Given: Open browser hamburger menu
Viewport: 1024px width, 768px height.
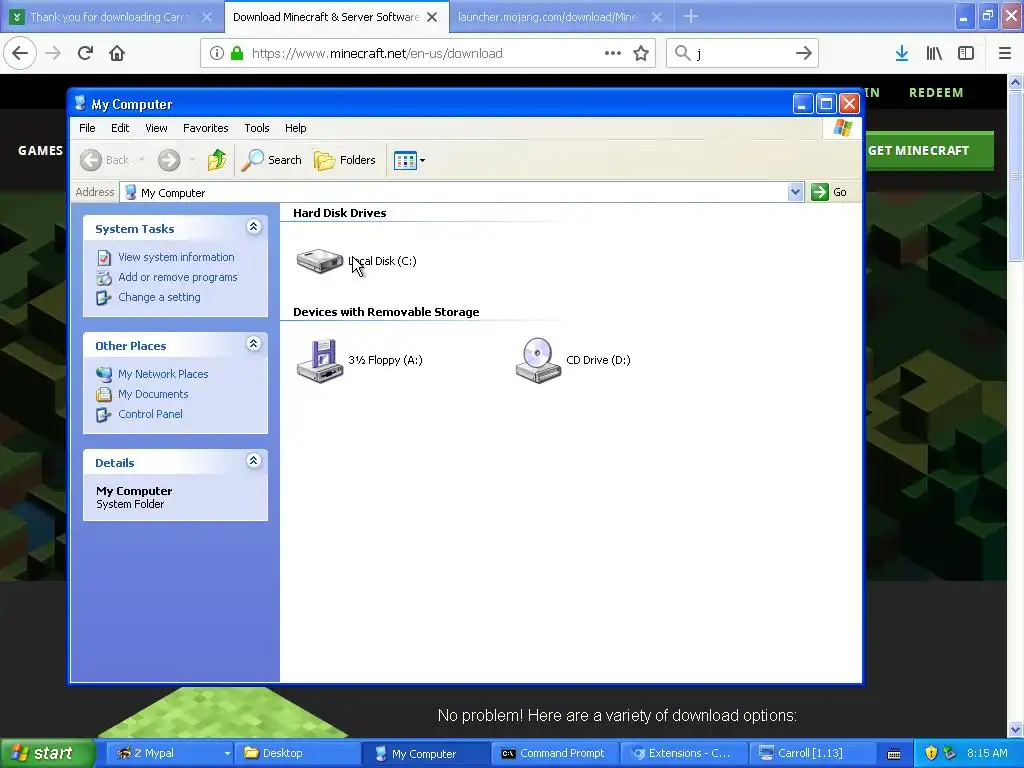Looking at the screenshot, I should (1004, 54).
